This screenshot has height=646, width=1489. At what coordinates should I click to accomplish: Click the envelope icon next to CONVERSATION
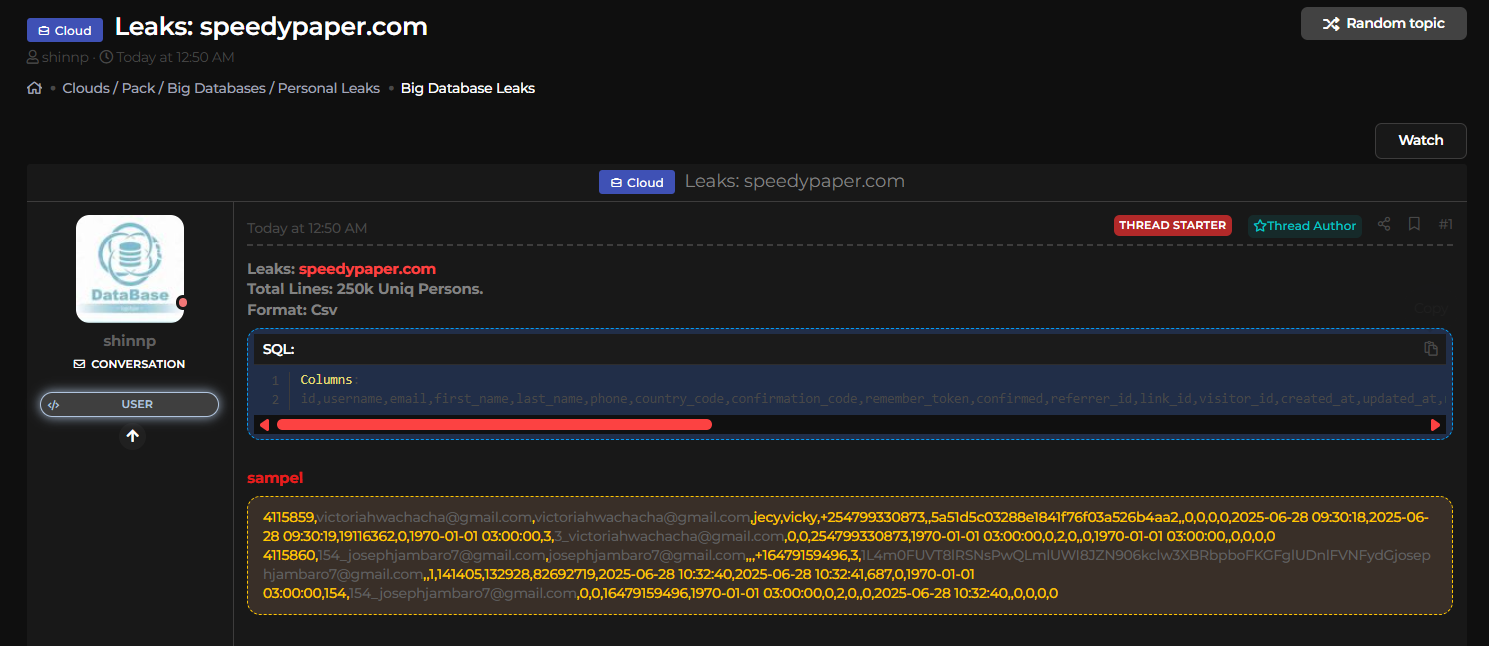tap(80, 365)
